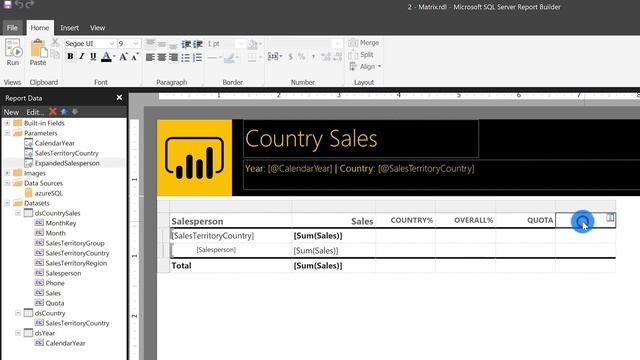Switch to the Insert ribbon tab

coord(69,28)
